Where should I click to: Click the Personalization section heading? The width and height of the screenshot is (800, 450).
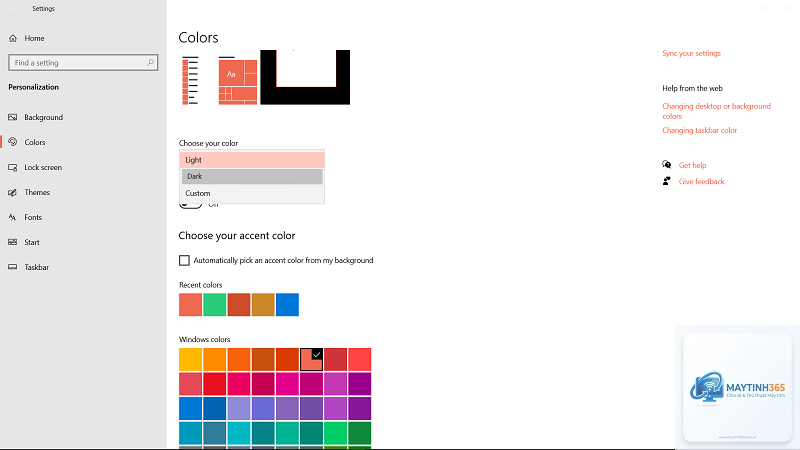pyautogui.click(x=33, y=87)
